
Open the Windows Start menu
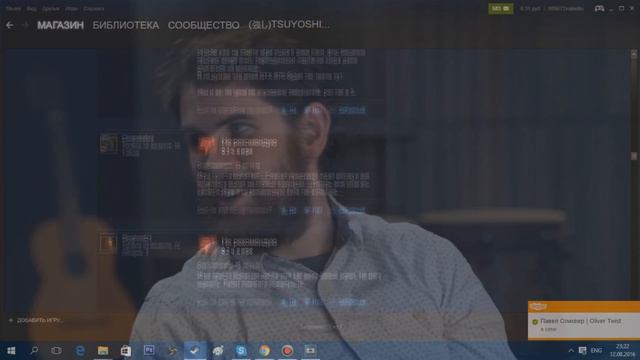(x=11, y=350)
